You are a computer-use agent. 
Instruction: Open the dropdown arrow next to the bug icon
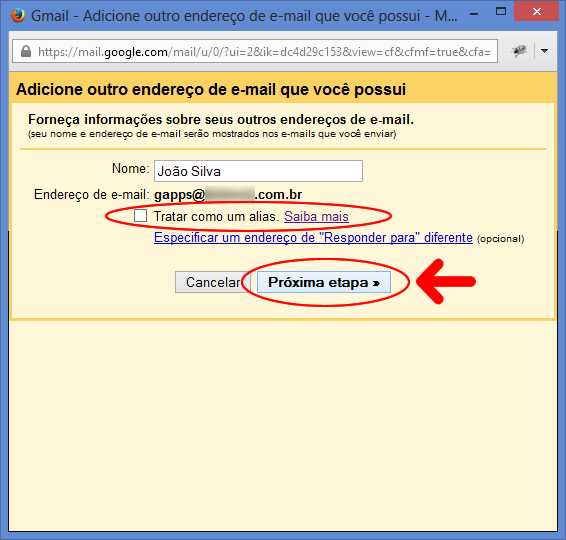coord(544,51)
